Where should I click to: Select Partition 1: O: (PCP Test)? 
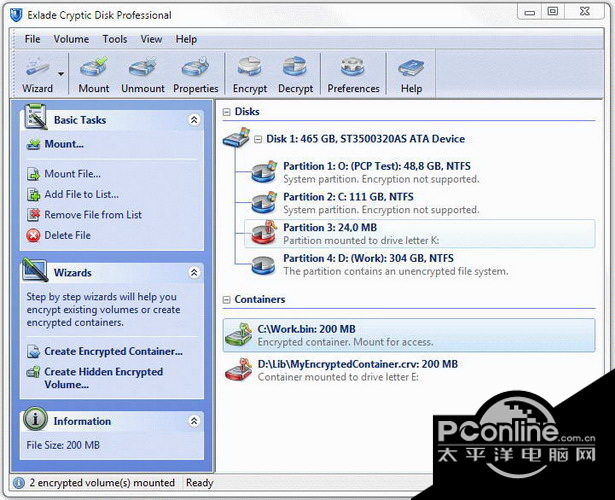click(377, 166)
